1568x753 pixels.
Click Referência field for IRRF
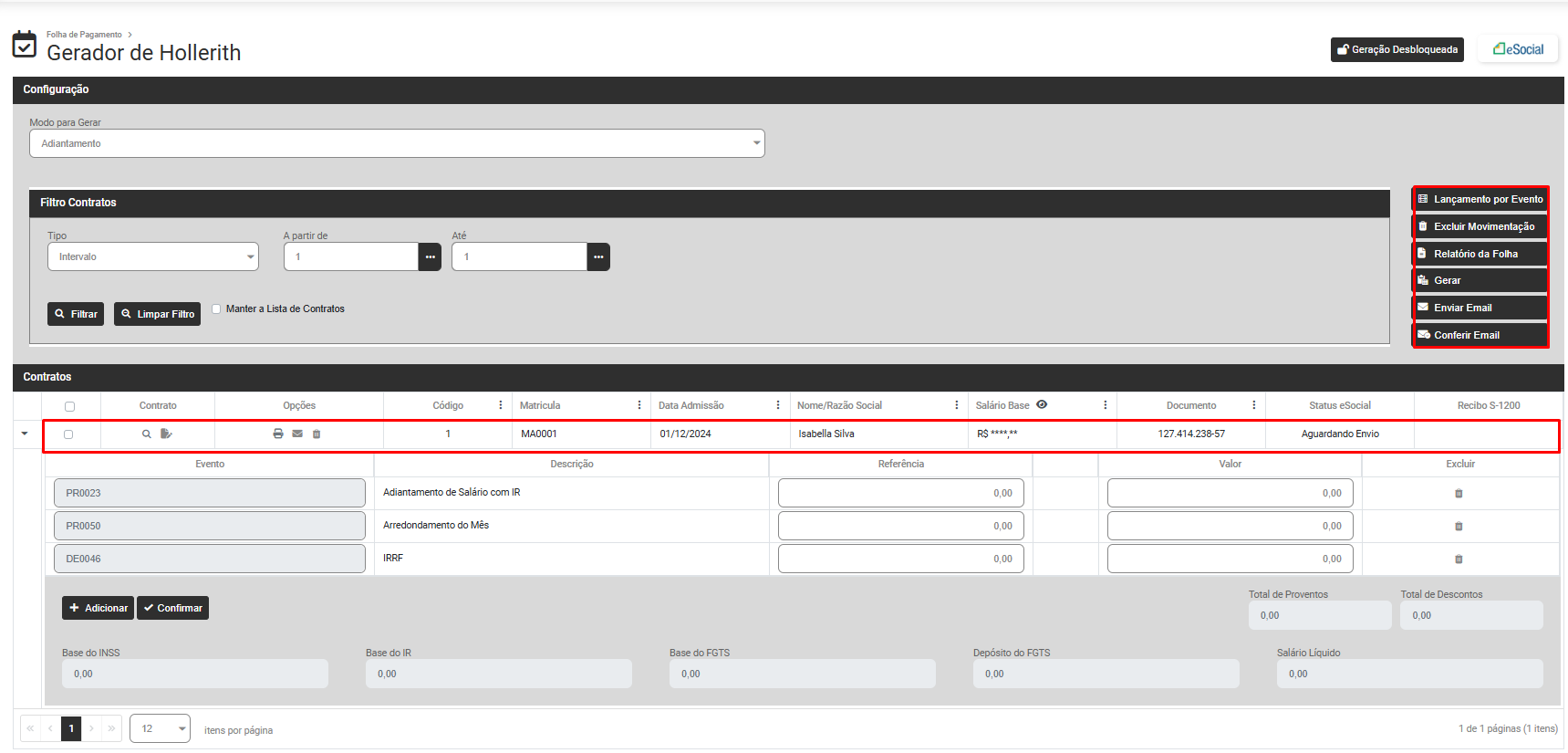[x=901, y=559]
